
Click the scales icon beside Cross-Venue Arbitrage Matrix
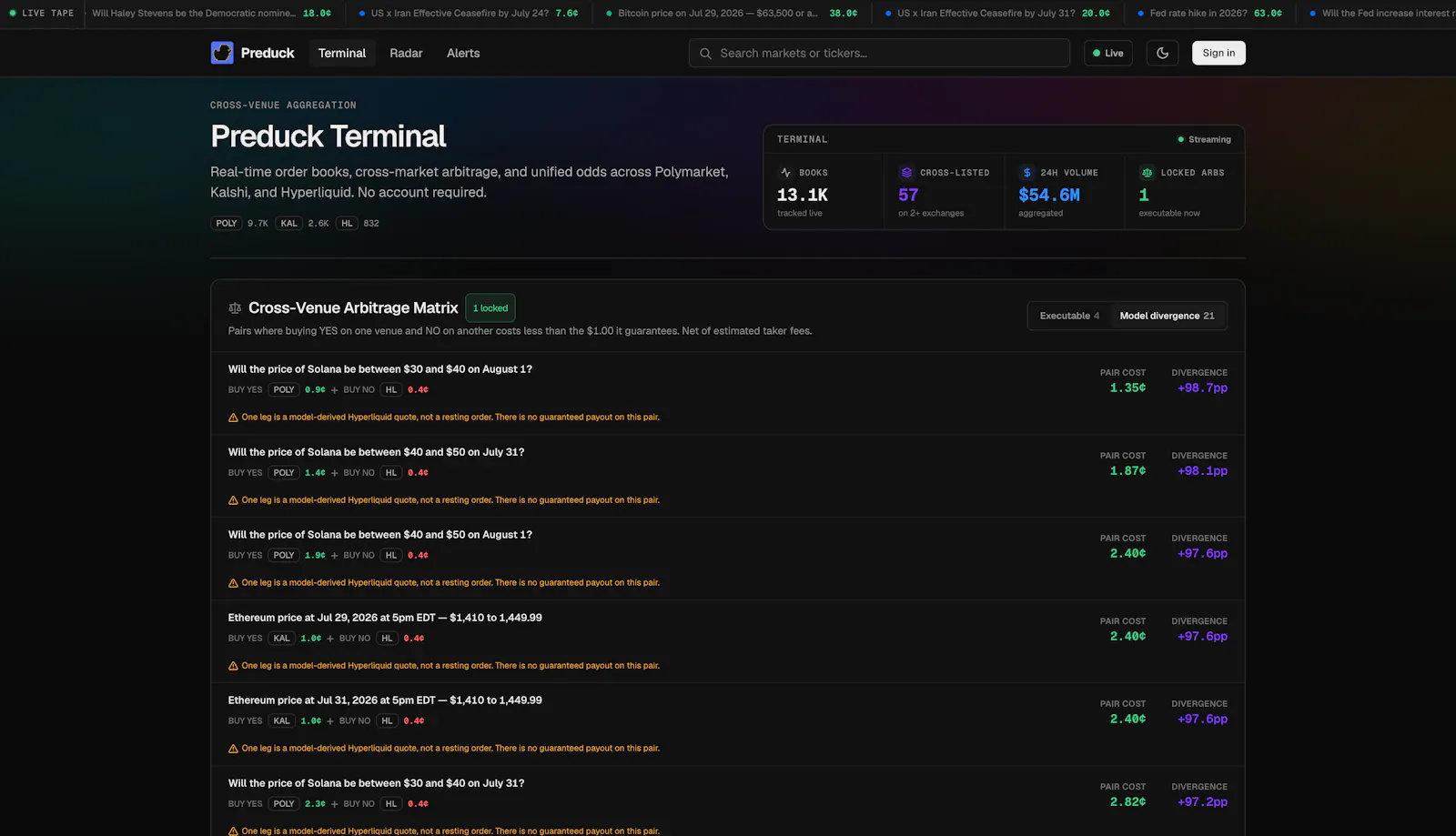(x=235, y=308)
